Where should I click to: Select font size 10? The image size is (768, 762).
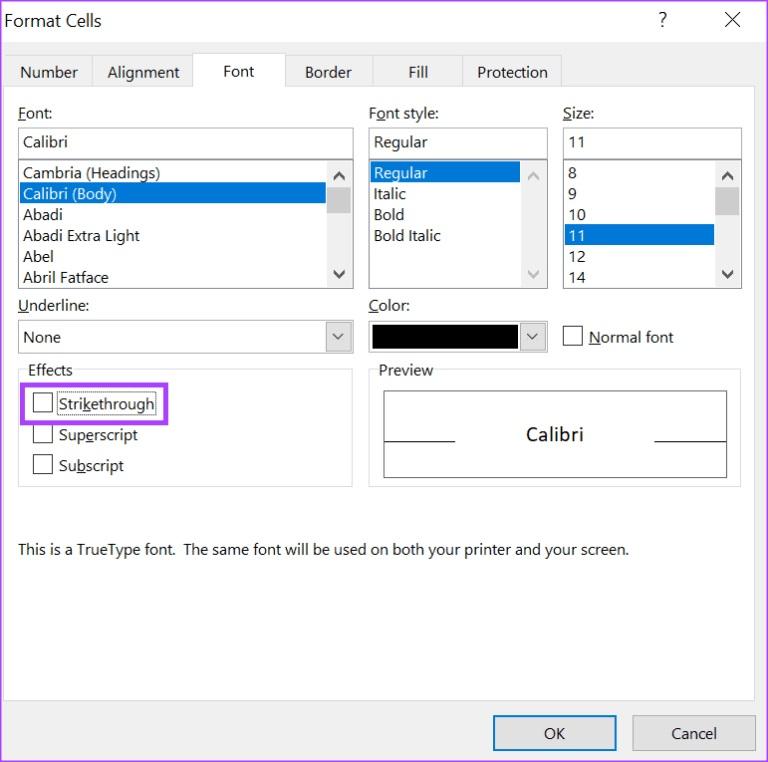[639, 214]
